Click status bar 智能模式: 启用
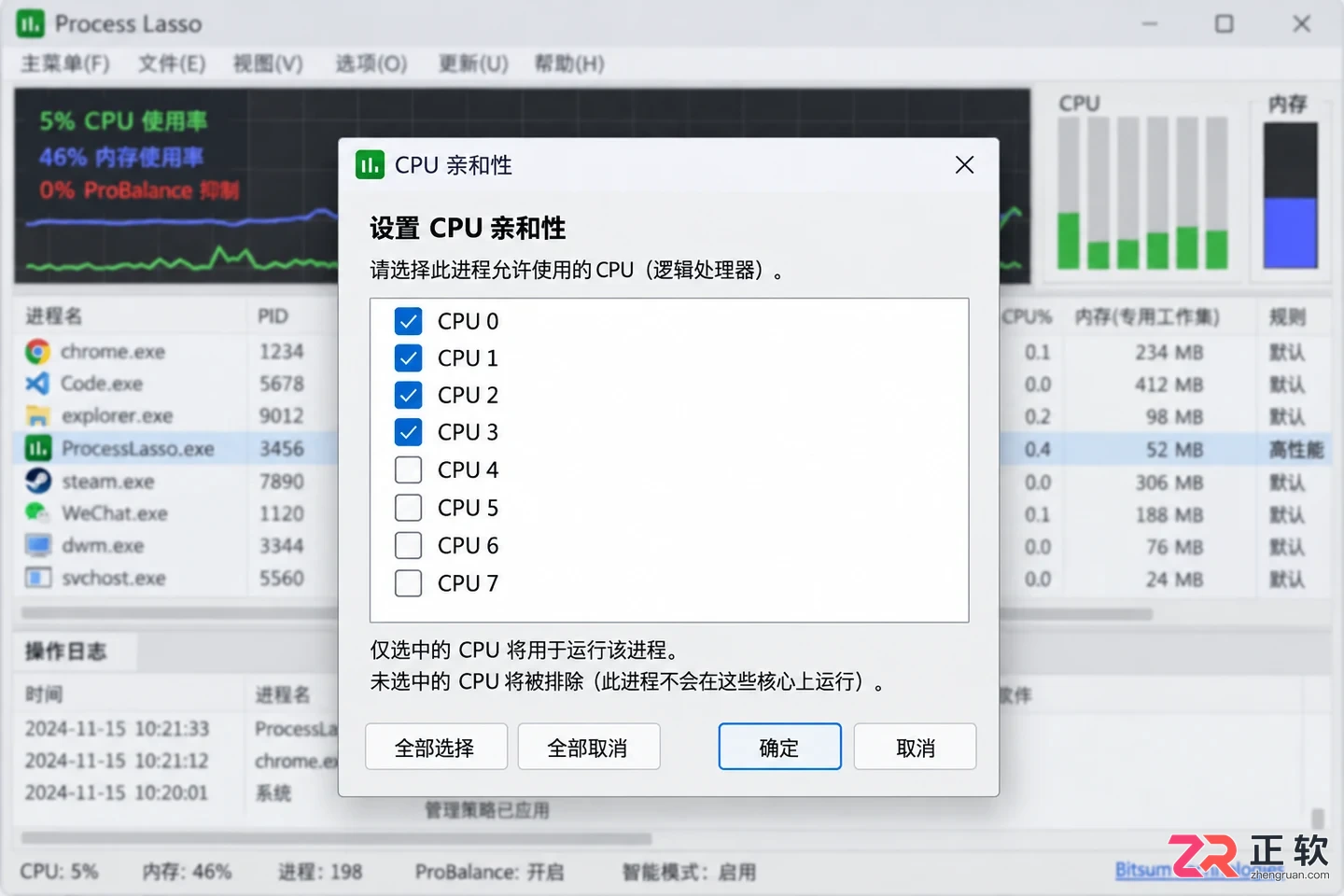The height and width of the screenshot is (896, 1344). [x=689, y=872]
